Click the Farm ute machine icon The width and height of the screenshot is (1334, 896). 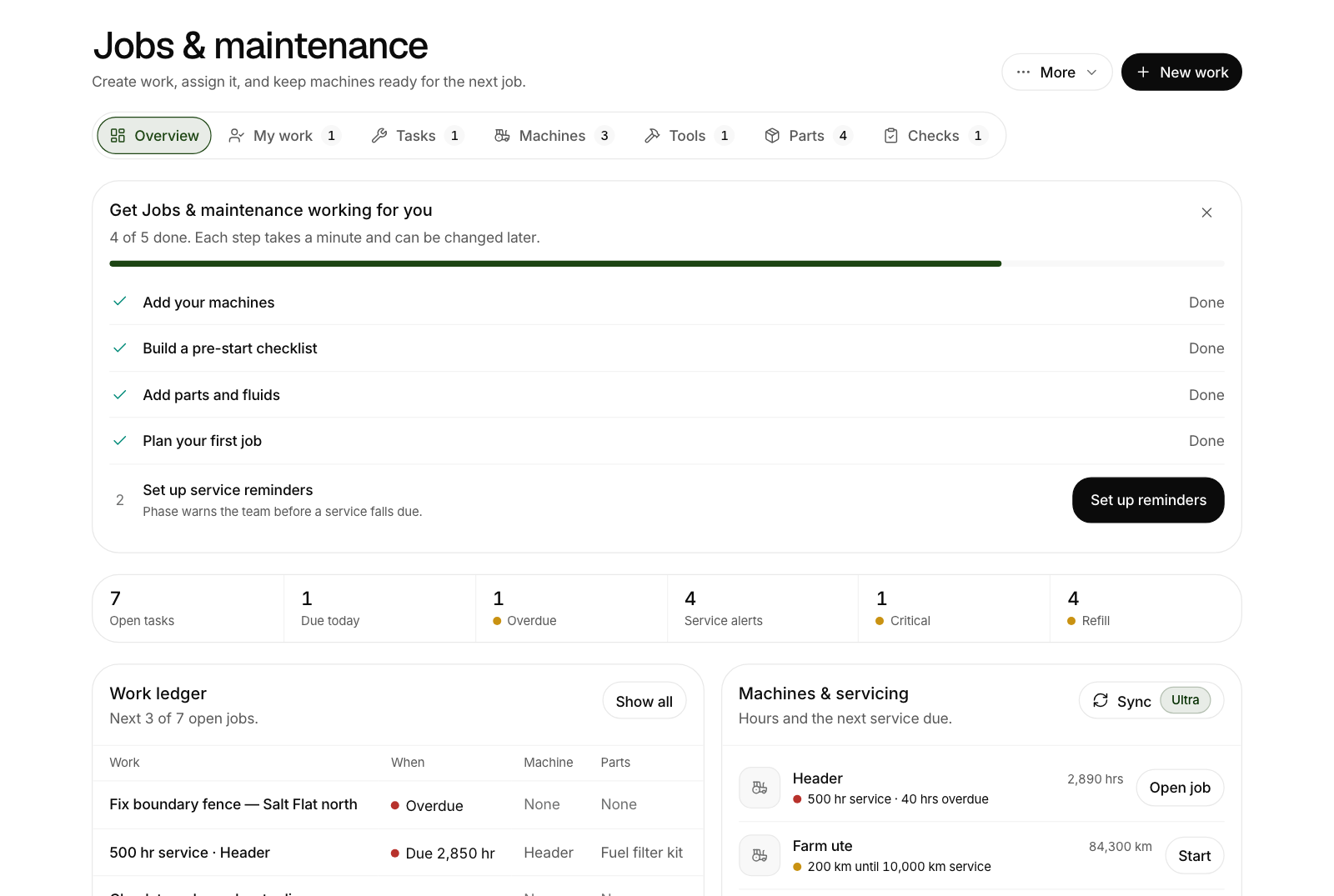tap(760, 855)
